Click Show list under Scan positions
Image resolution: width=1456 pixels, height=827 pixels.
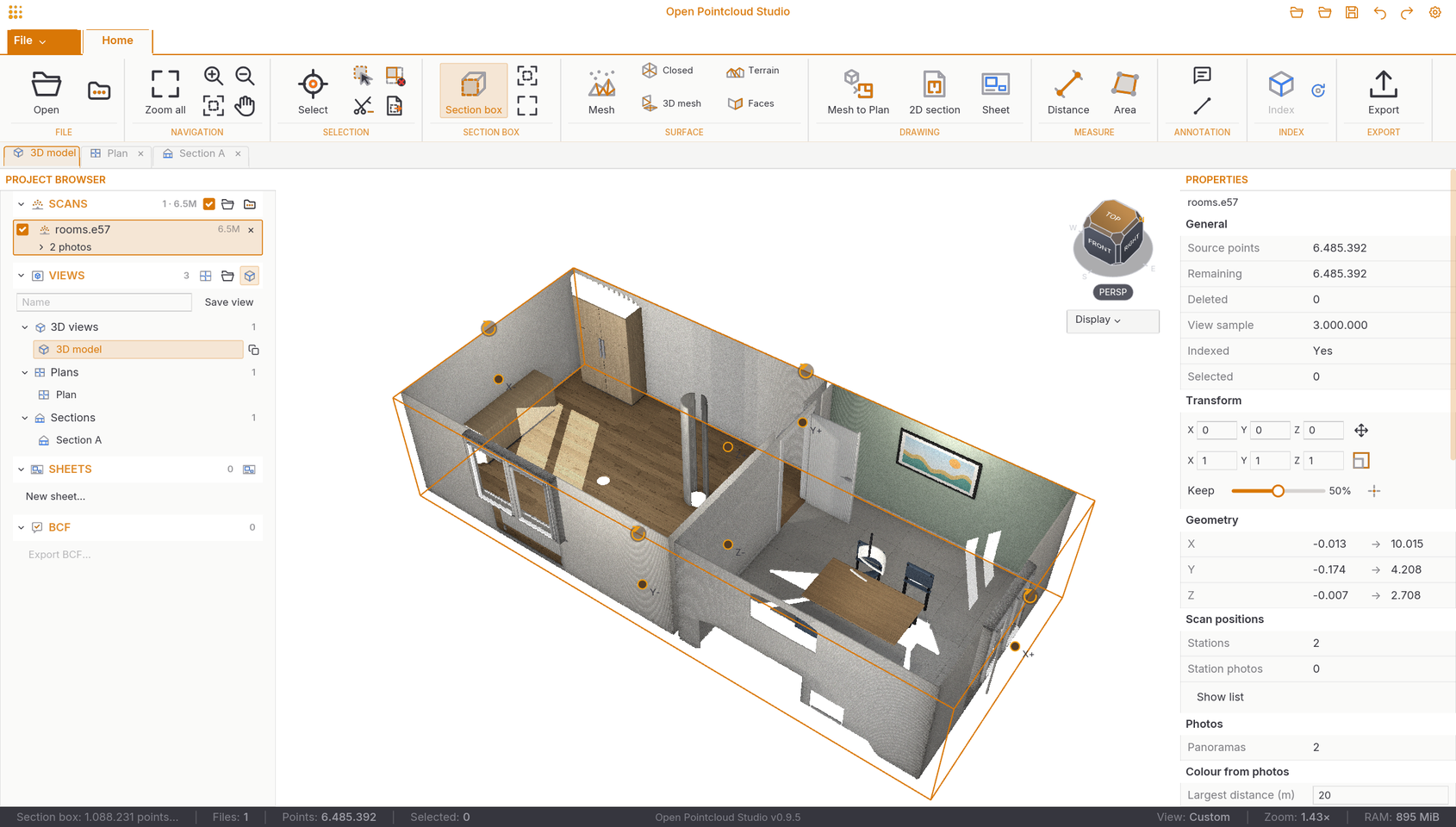coord(1220,697)
